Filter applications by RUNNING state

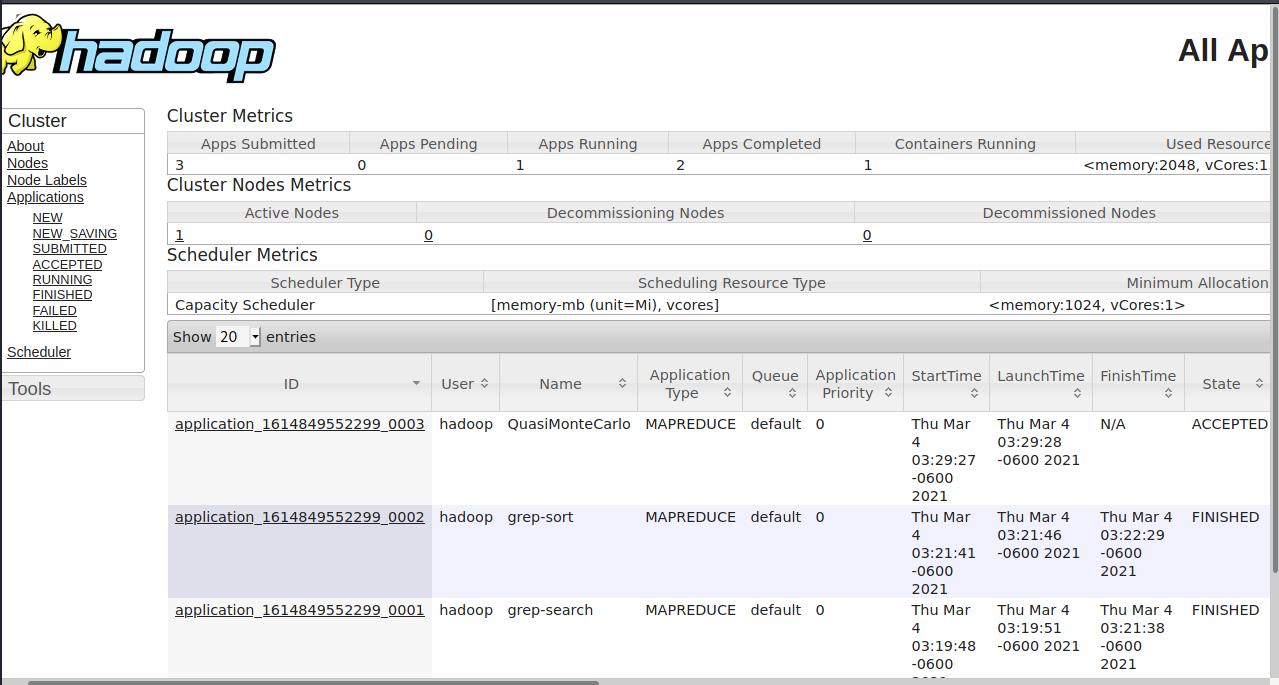[62, 279]
